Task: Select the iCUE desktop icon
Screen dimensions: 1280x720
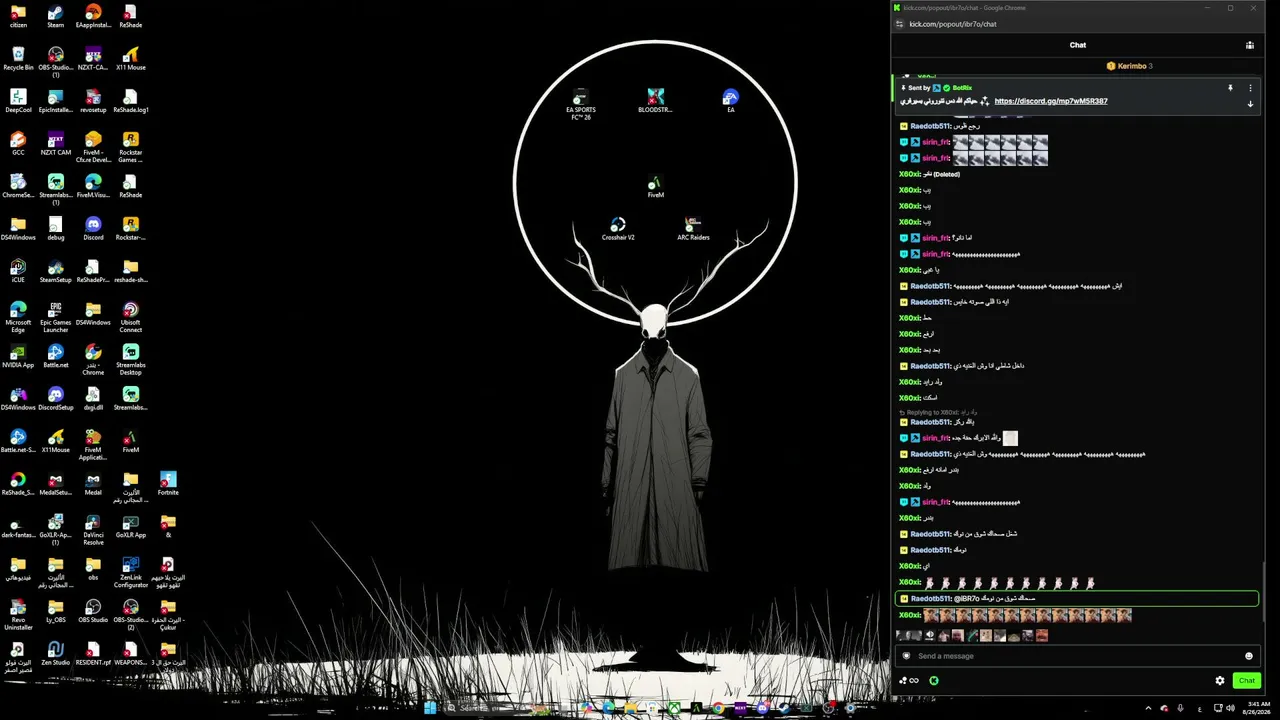Action: pos(18,270)
